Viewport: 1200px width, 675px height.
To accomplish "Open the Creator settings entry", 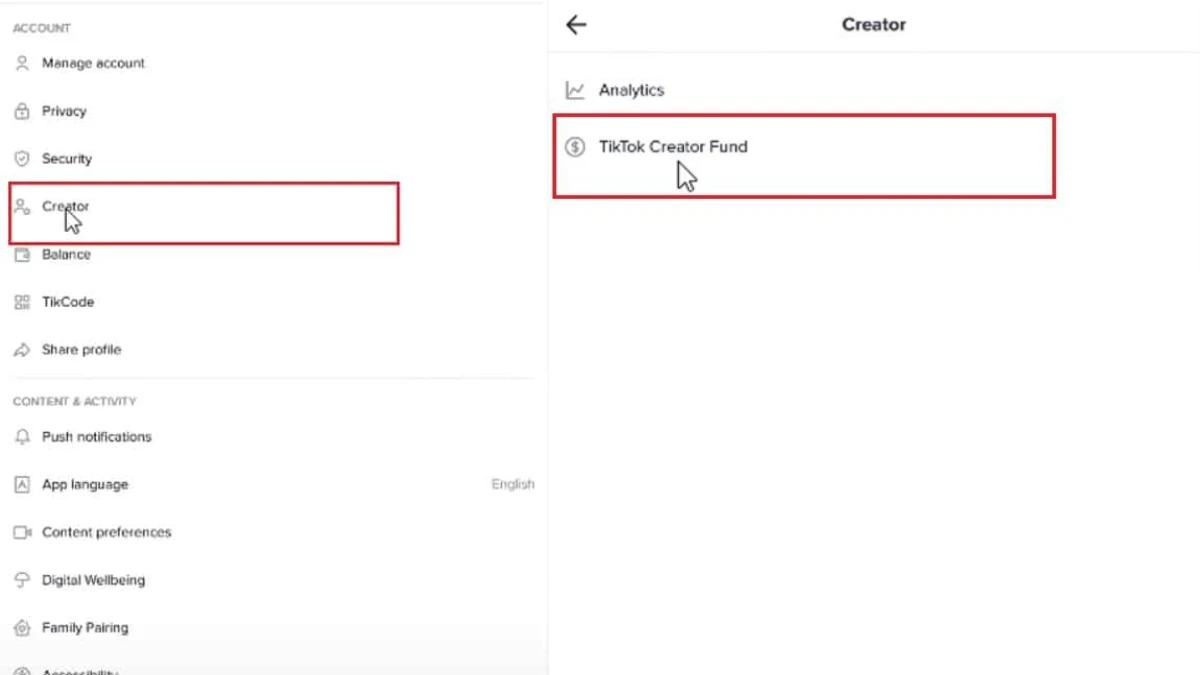I will coord(204,212).
